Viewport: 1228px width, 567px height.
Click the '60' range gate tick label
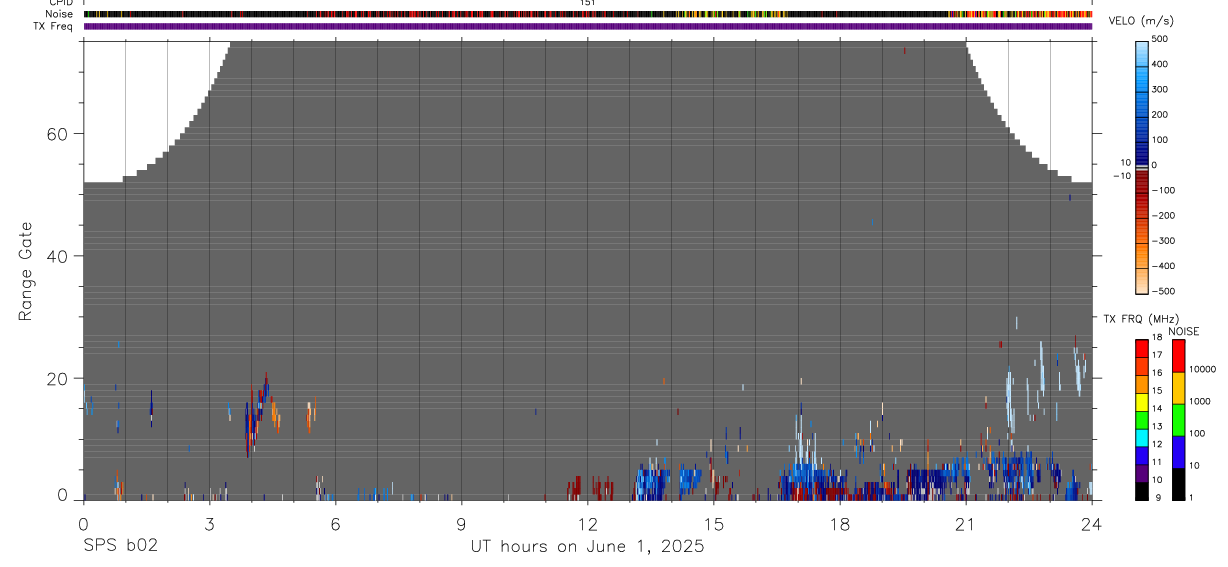coord(56,134)
